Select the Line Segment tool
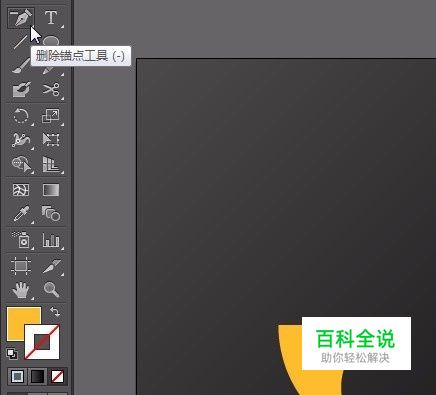This screenshot has width=436, height=395. point(21,42)
